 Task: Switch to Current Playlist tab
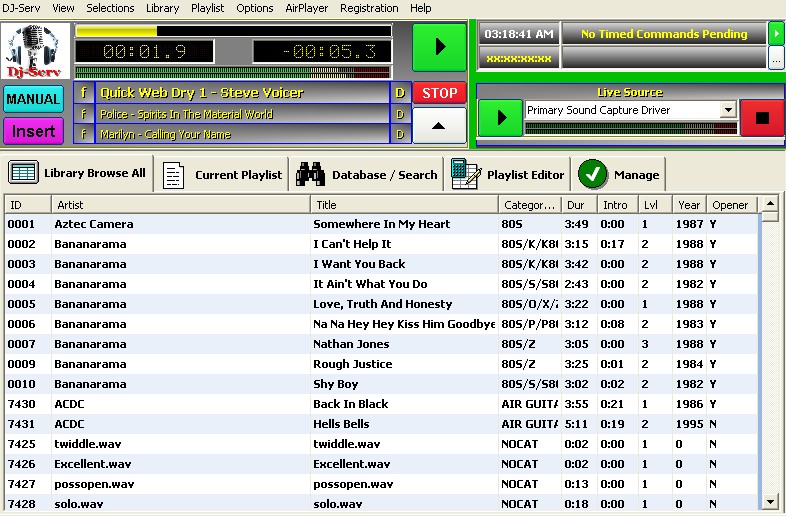[x=222, y=175]
